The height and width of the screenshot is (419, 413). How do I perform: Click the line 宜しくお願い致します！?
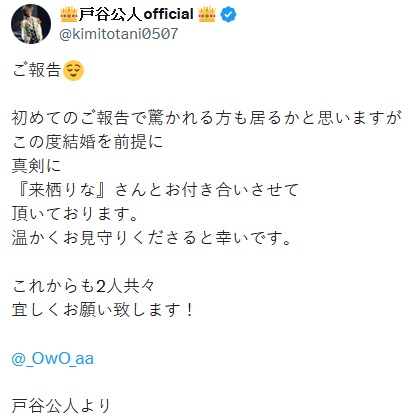click(103, 310)
